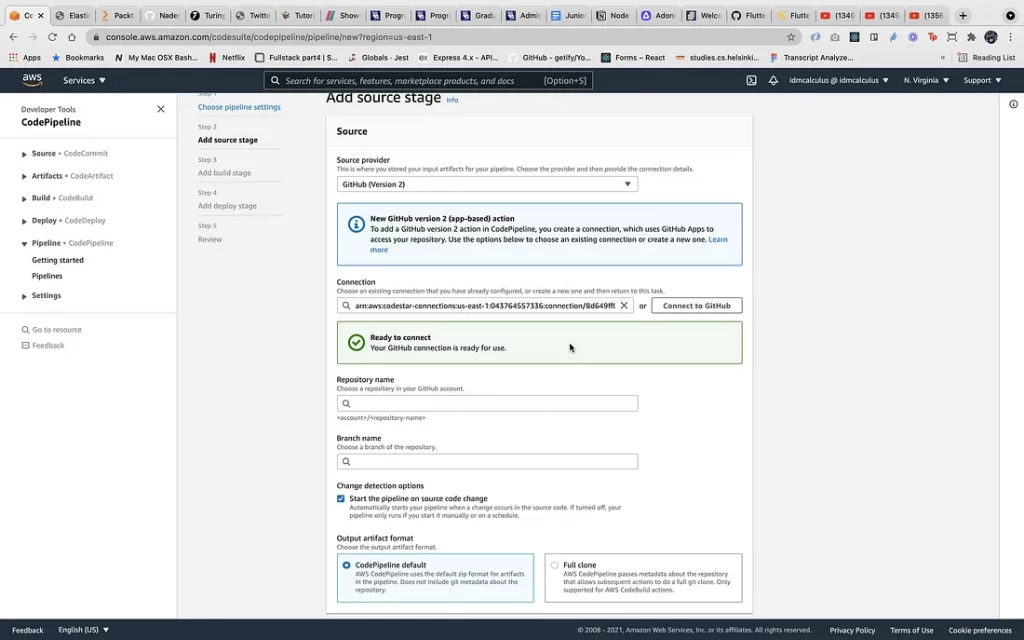Viewport: 1024px width, 640px height.
Task: Click the Repository name search field
Action: click(487, 404)
